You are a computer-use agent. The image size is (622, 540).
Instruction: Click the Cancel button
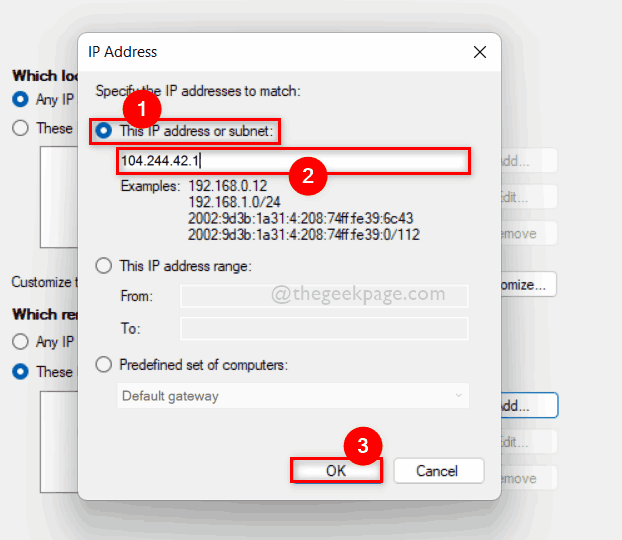coord(439,471)
